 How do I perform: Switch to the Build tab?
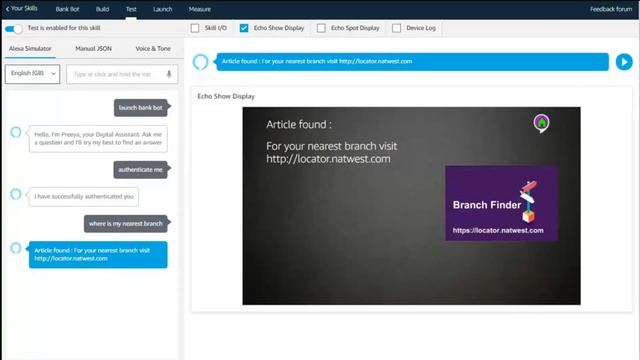(x=102, y=9)
